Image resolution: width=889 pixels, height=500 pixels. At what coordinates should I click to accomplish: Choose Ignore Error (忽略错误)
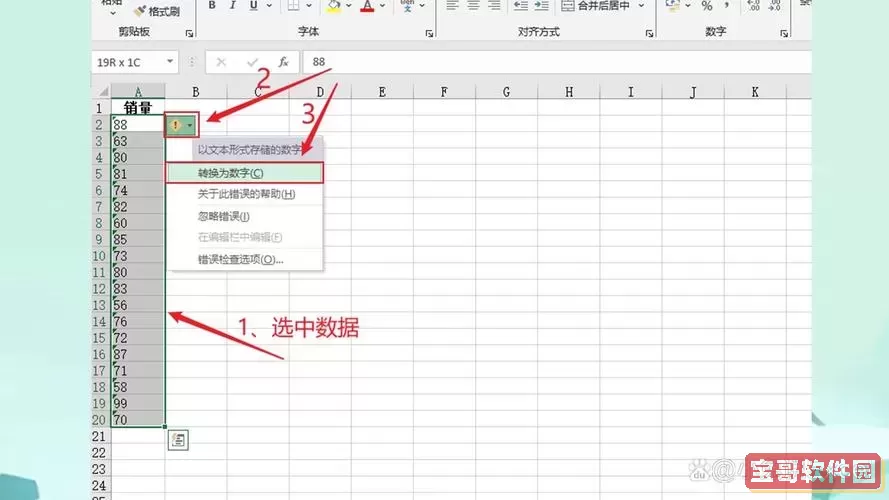[x=244, y=216]
